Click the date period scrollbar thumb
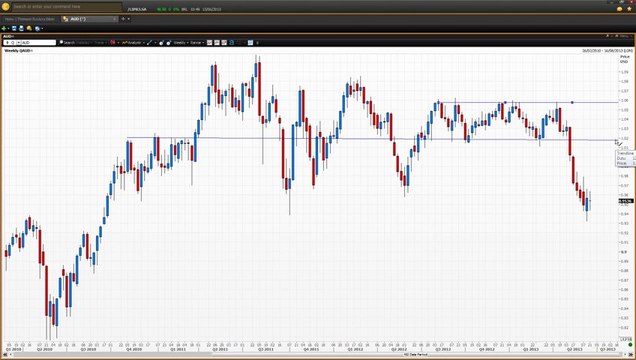The height and width of the screenshot is (360, 636). pos(416,355)
